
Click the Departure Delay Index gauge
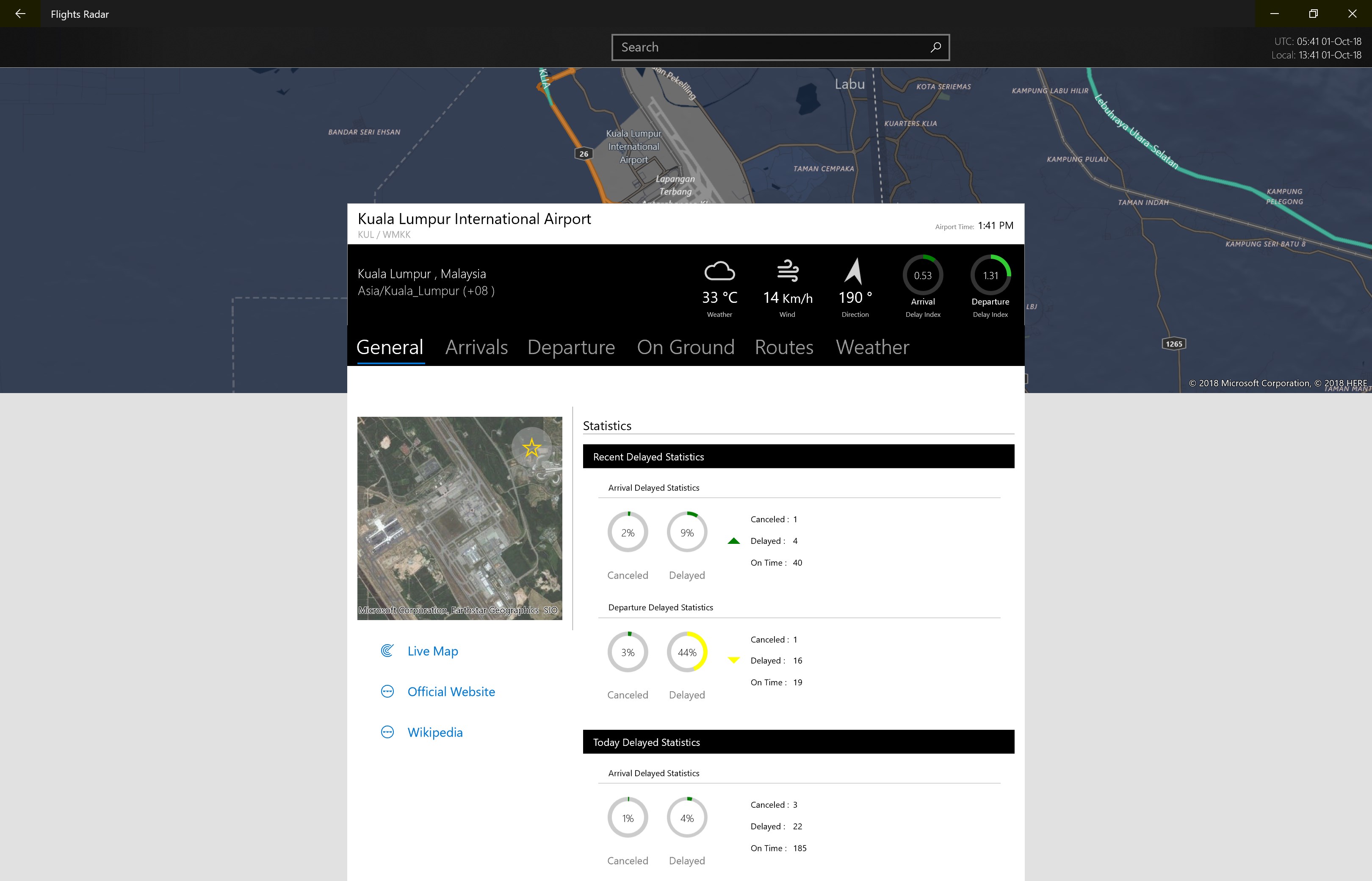click(990, 275)
